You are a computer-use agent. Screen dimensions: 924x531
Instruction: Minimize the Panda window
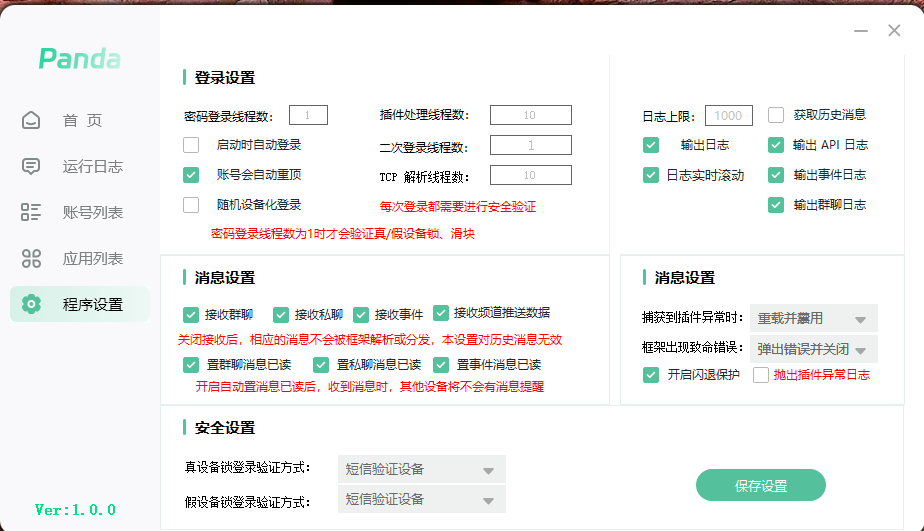tap(860, 31)
